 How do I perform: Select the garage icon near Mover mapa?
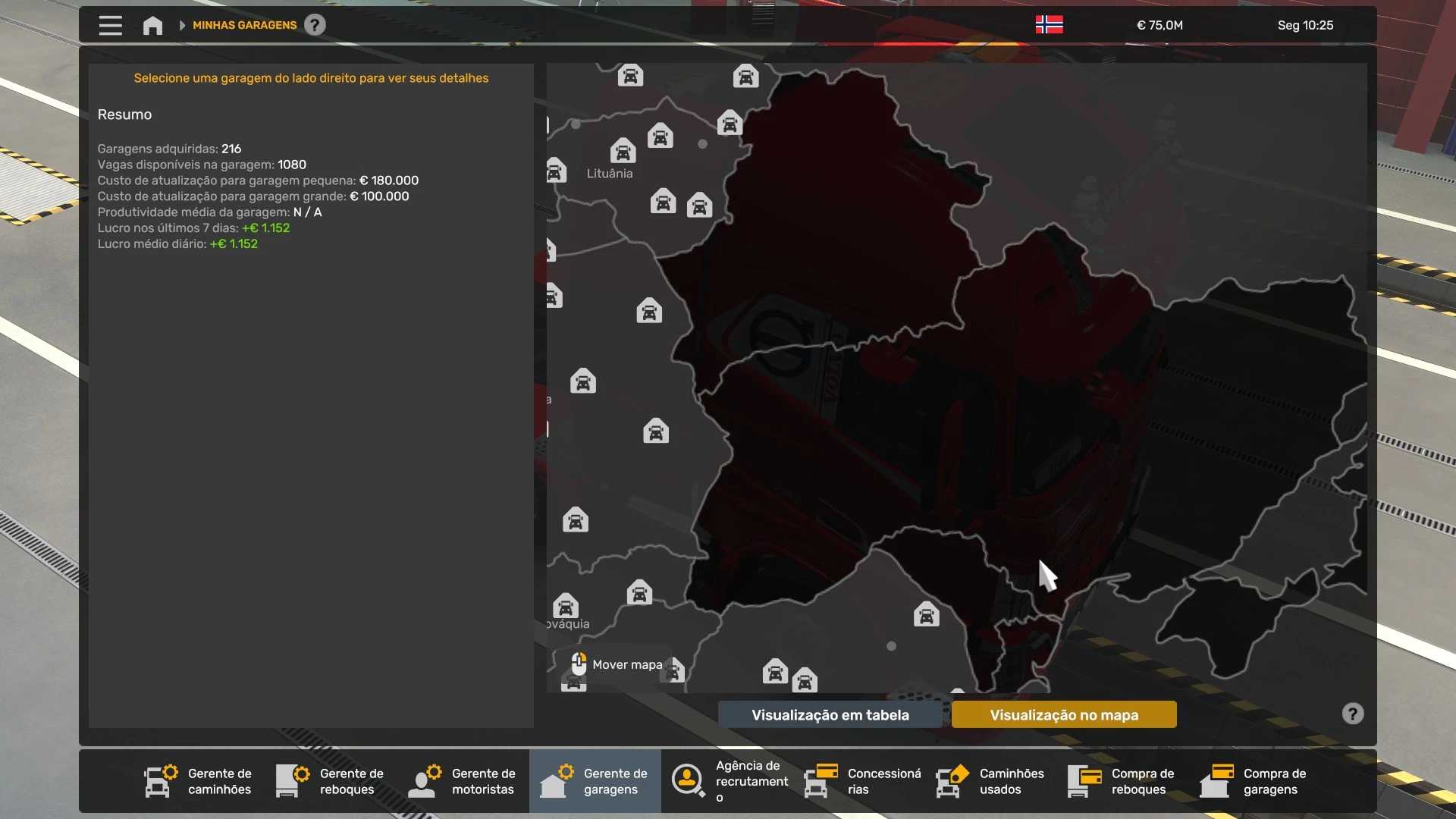(673, 670)
